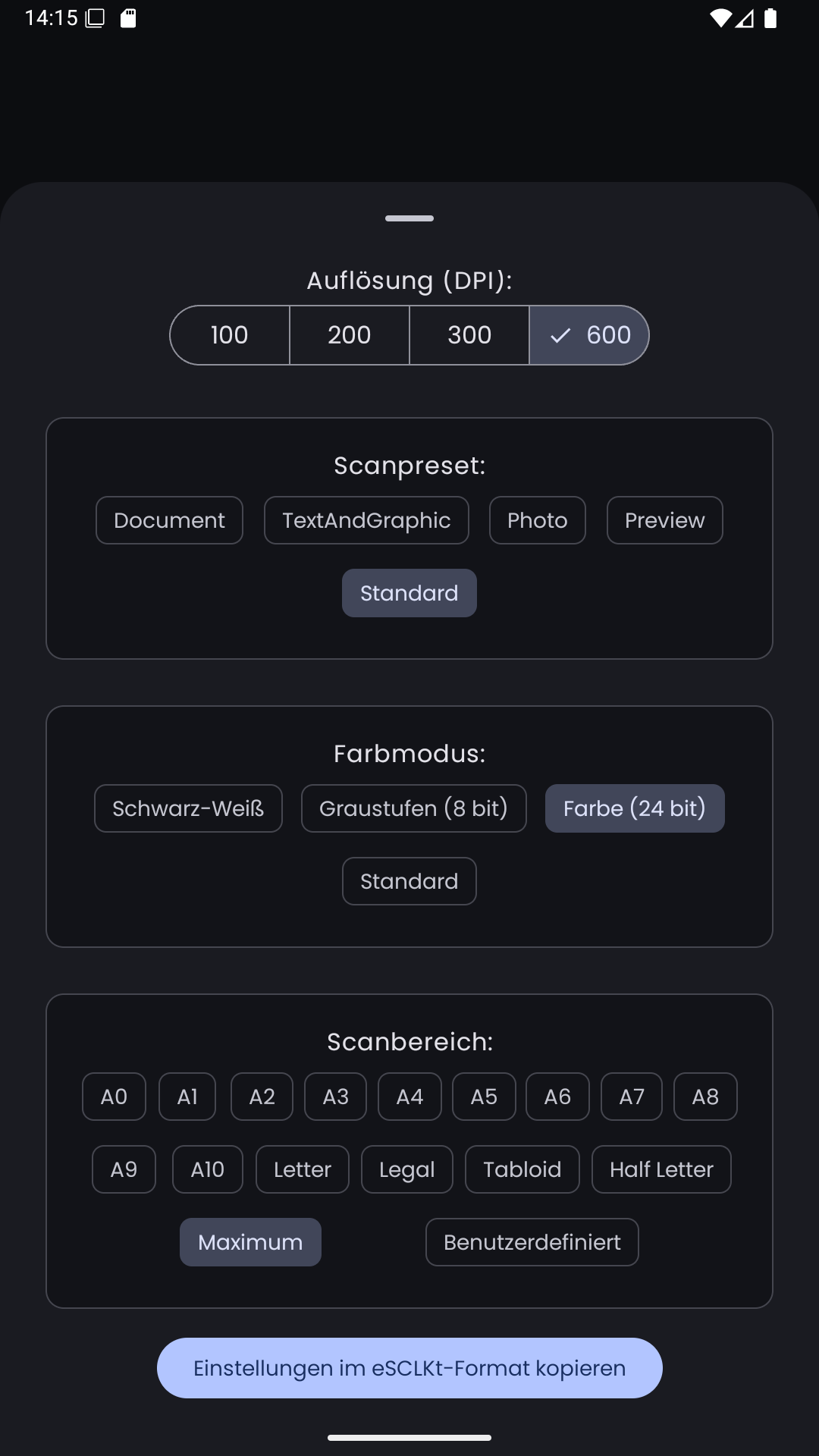Select Preview scan preset chip
The image size is (819, 1456).
(664, 520)
